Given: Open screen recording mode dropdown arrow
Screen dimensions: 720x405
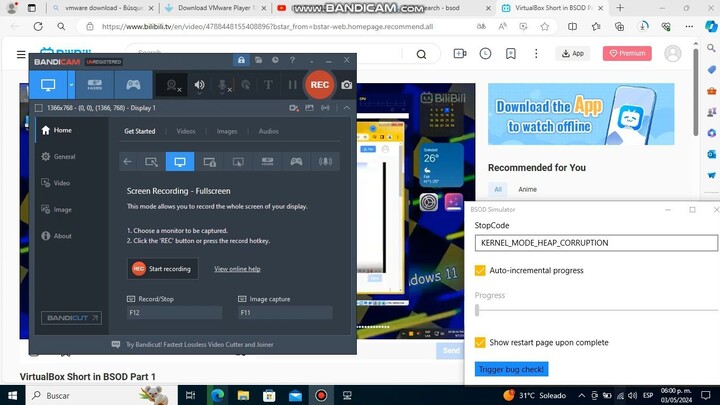Looking at the screenshot, I should point(71,85).
